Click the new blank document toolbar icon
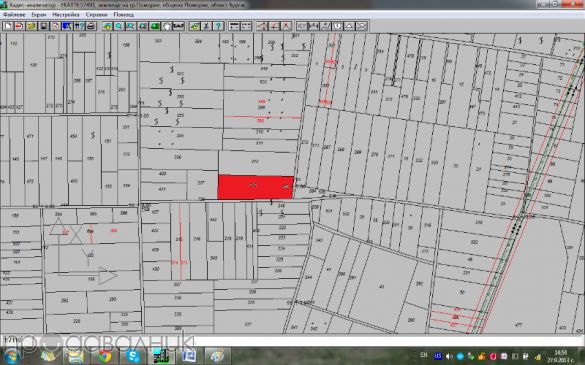Screen dimensions: 585x365 [8, 26]
